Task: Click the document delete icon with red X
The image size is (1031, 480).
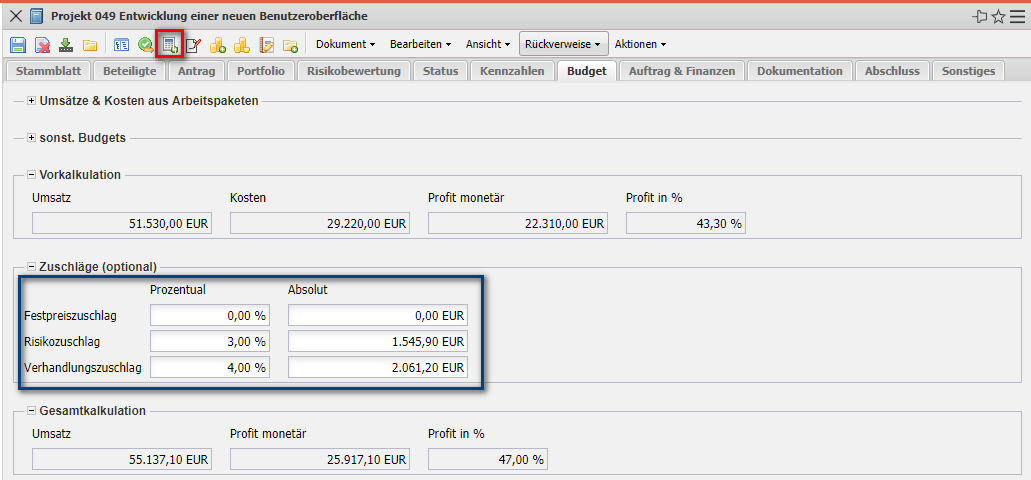Action: click(x=42, y=45)
